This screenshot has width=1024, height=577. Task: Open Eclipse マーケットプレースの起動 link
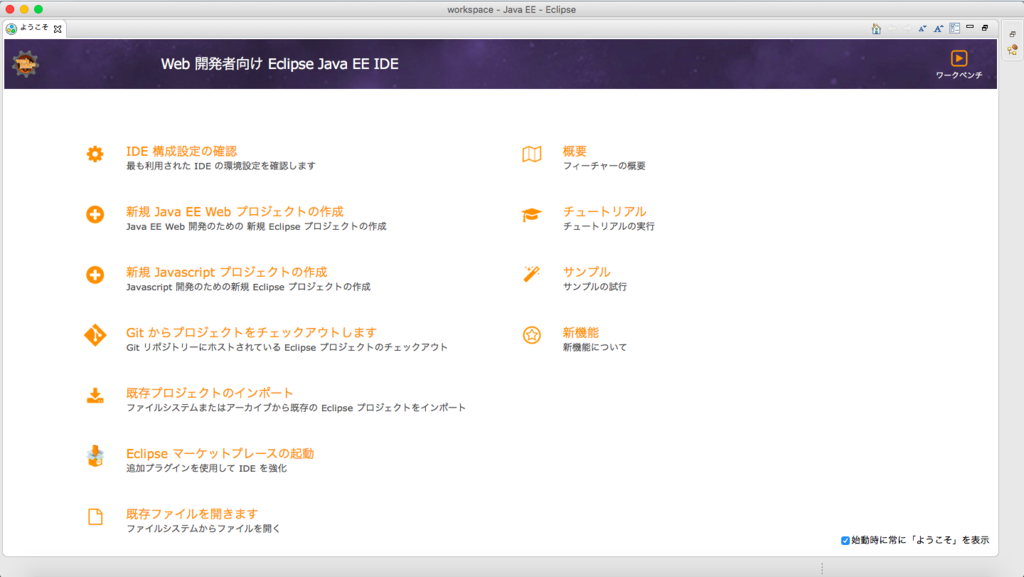pyautogui.click(x=220, y=453)
